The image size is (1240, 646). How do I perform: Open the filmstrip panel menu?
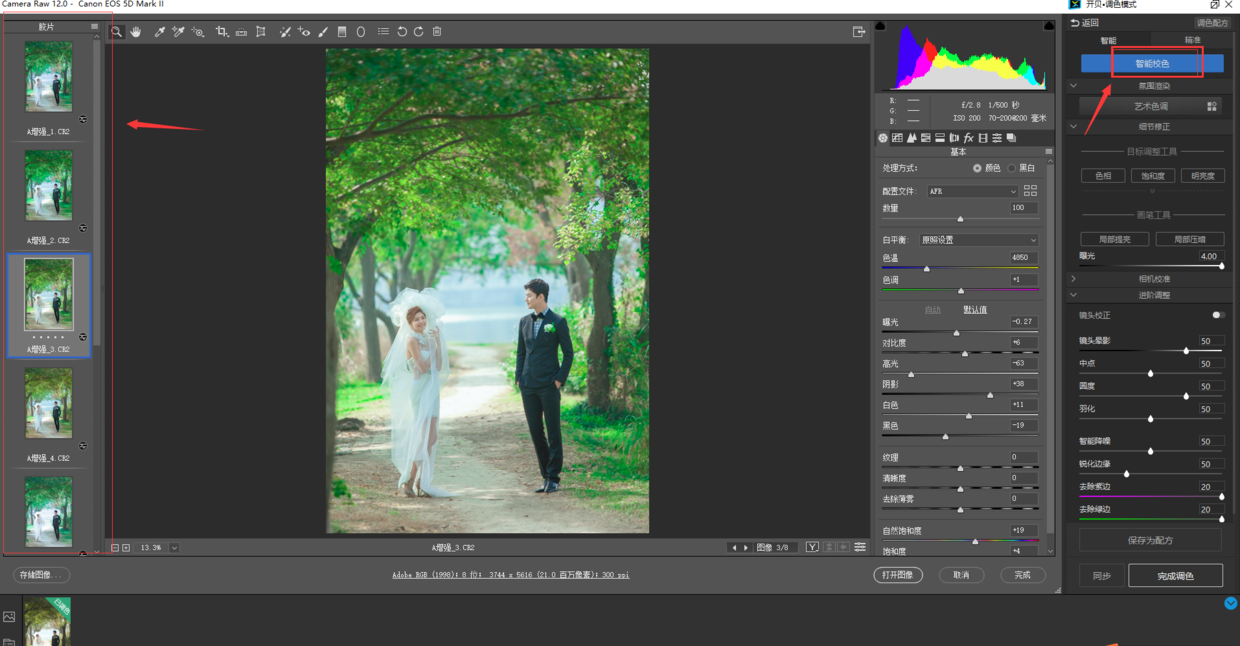pyautogui.click(x=95, y=27)
